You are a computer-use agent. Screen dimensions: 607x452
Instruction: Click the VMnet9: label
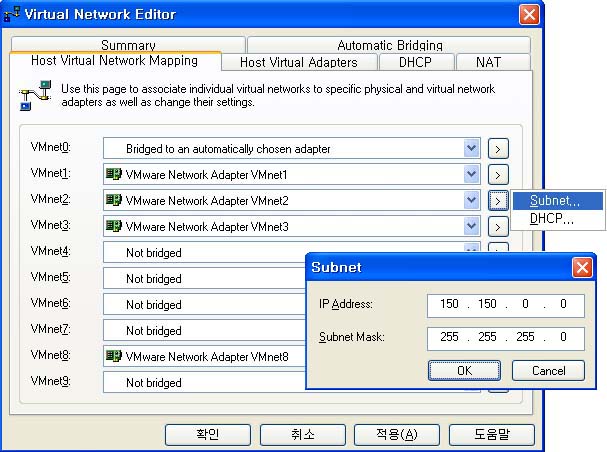pos(51,381)
